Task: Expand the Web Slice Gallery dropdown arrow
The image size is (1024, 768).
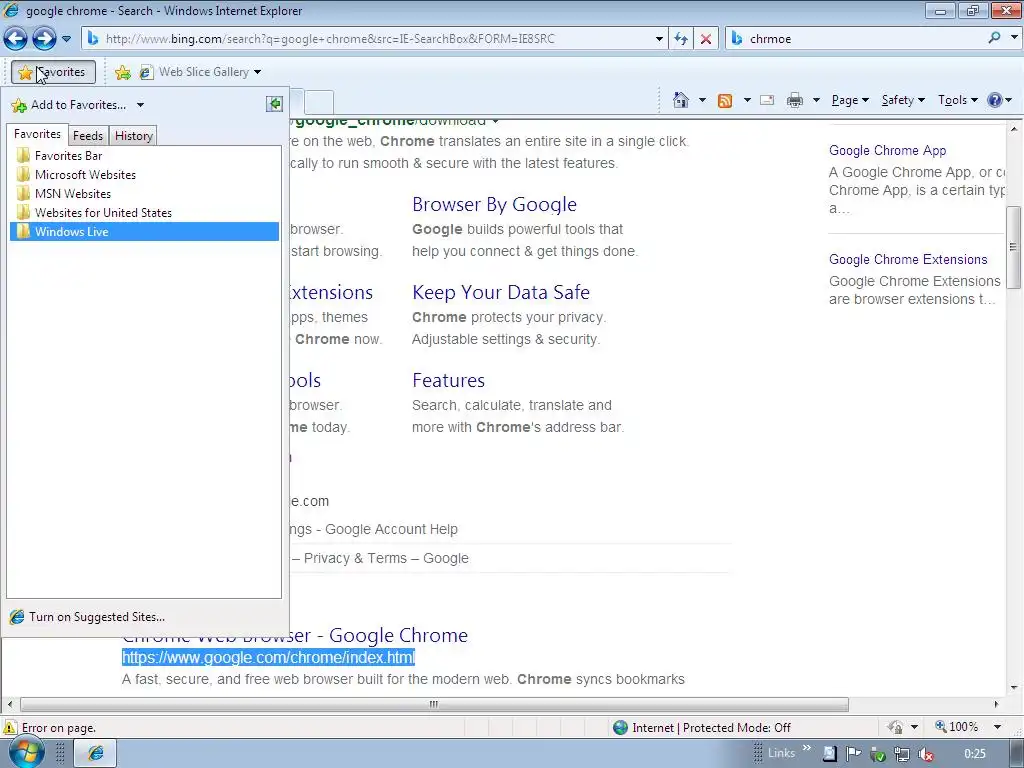Action: (x=257, y=72)
